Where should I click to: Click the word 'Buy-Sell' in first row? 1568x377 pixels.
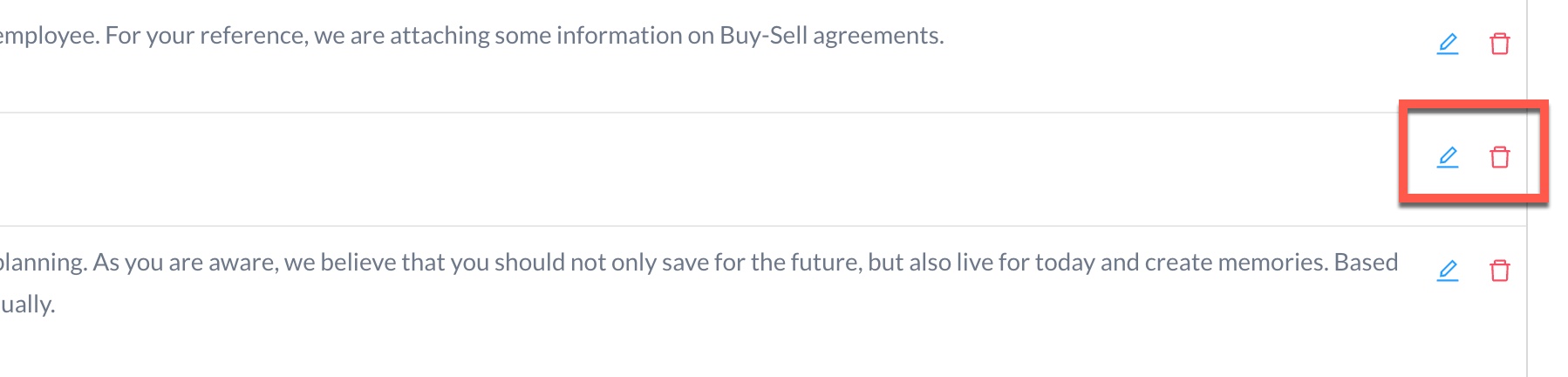763,36
